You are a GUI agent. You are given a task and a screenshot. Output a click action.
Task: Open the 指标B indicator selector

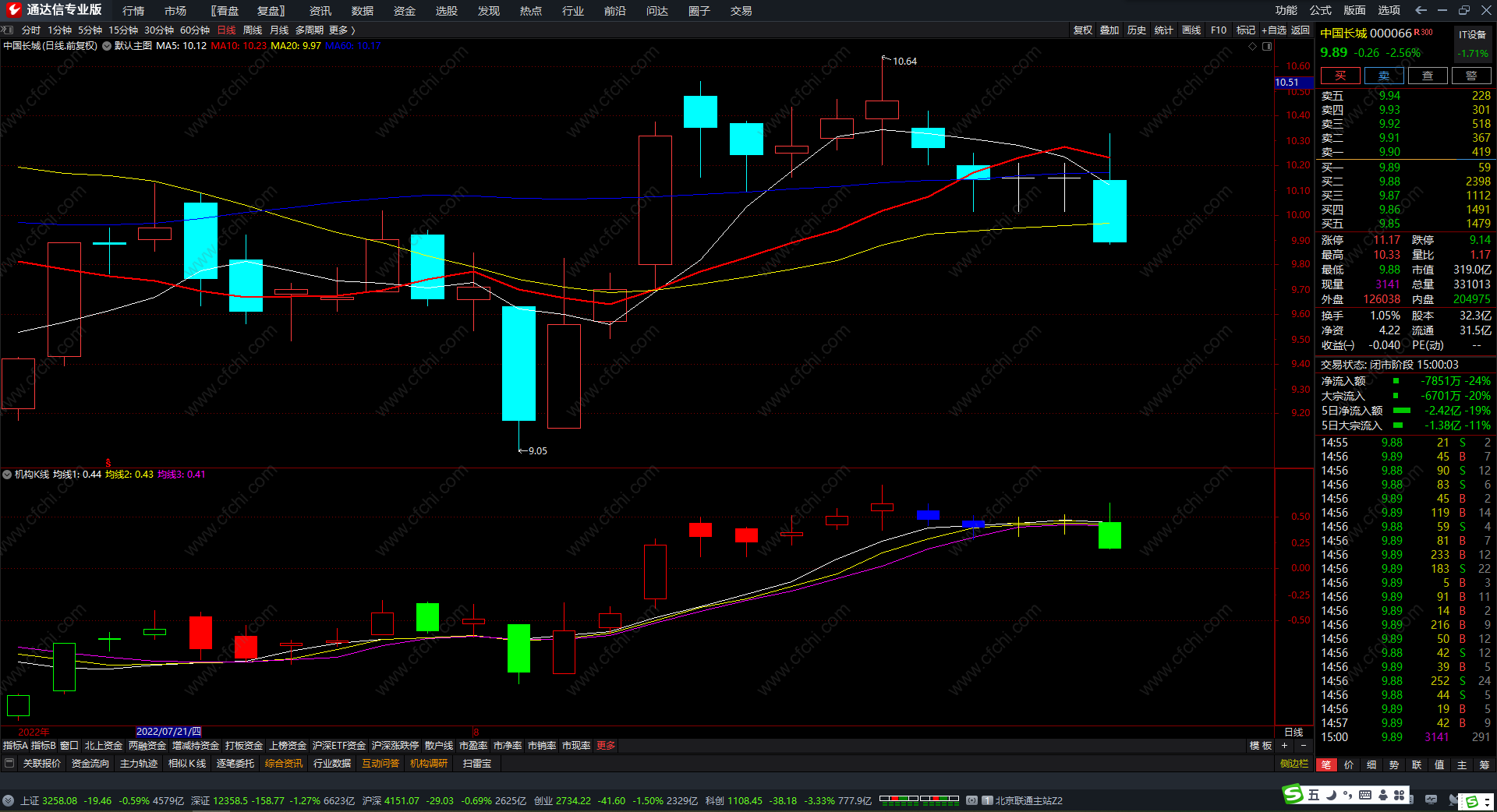44,746
